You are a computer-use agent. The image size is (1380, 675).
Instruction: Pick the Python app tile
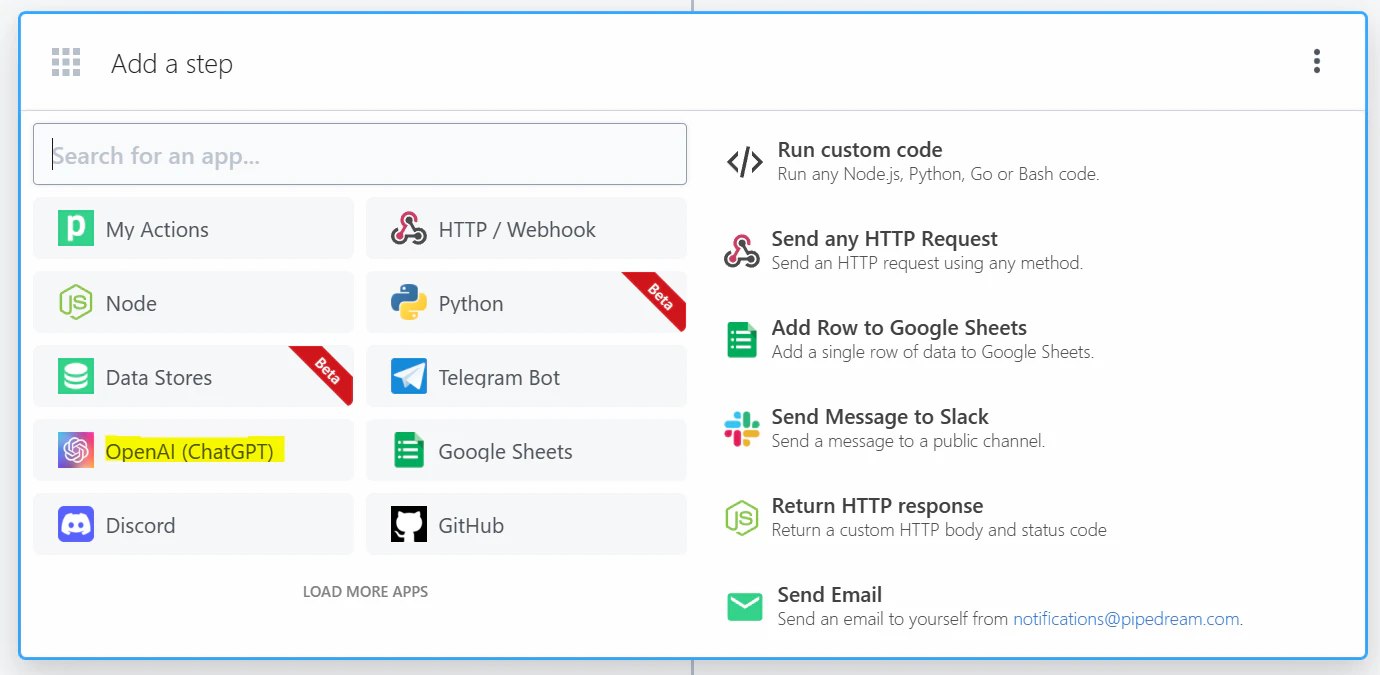526,303
